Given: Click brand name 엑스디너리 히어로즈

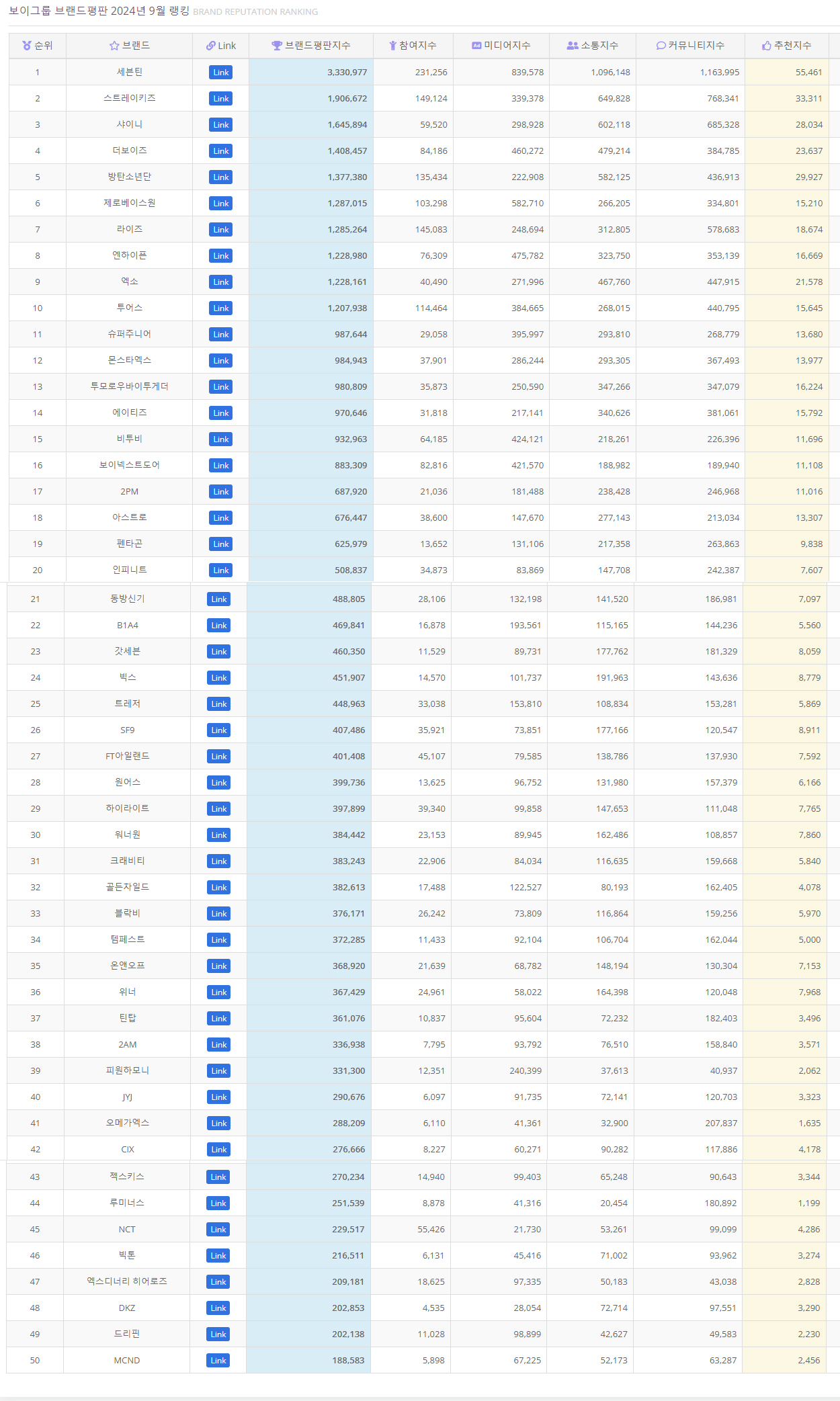Looking at the screenshot, I should point(127,1281).
